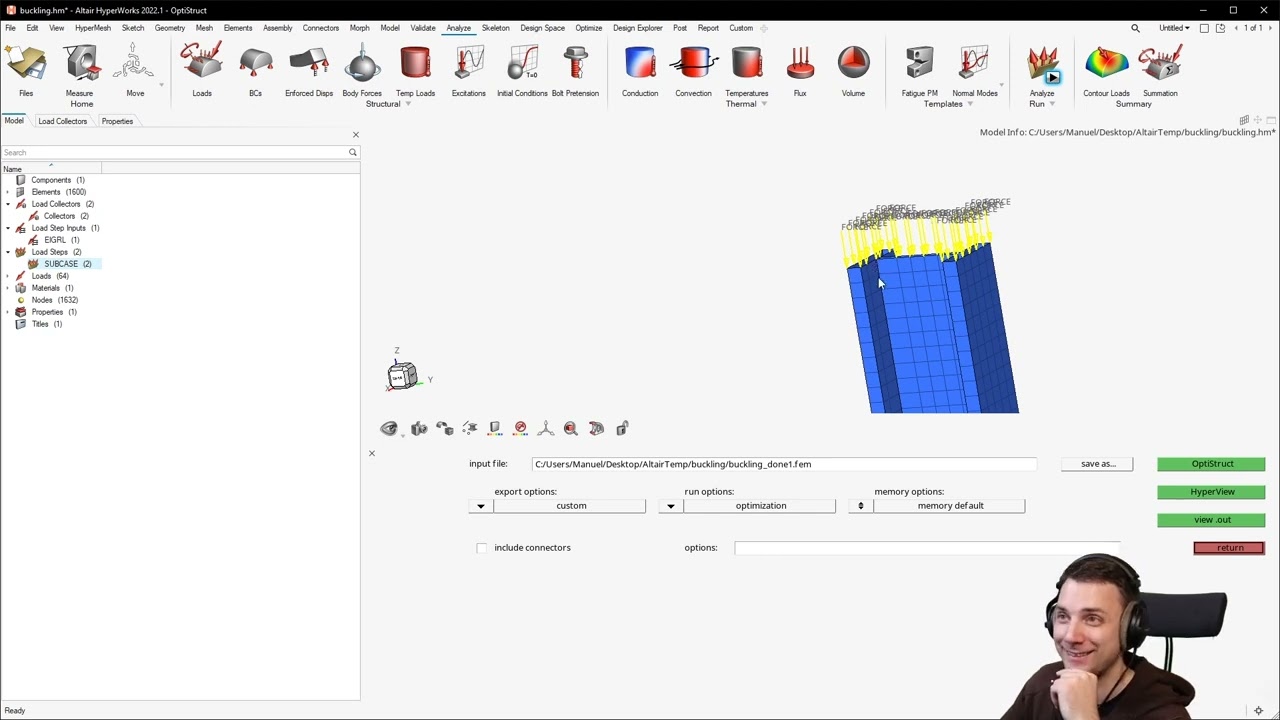Click the input file path field
Screen dimensions: 1280x720
pyautogui.click(x=784, y=464)
